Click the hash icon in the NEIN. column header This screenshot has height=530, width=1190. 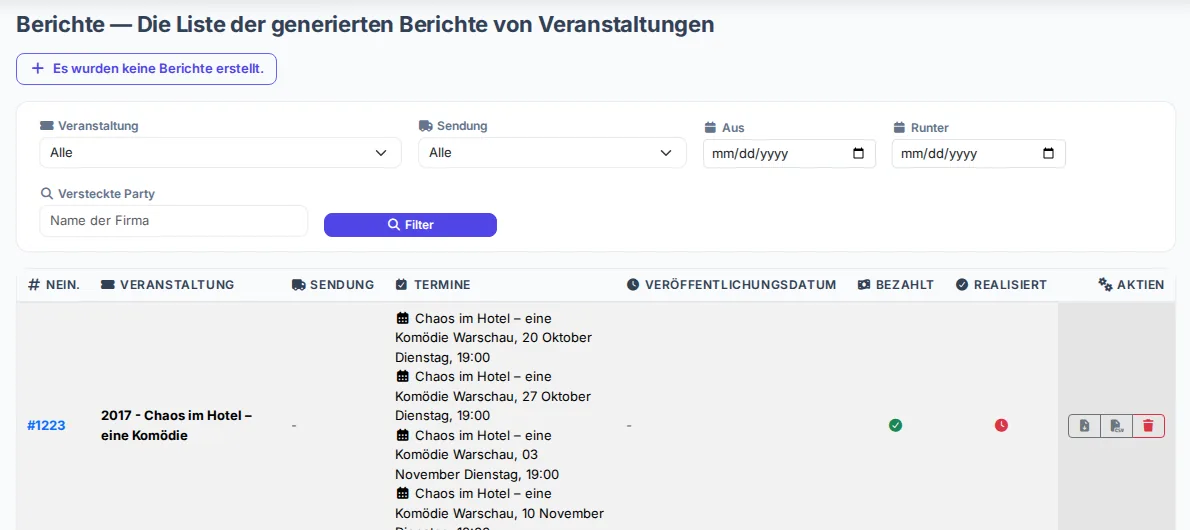point(34,285)
